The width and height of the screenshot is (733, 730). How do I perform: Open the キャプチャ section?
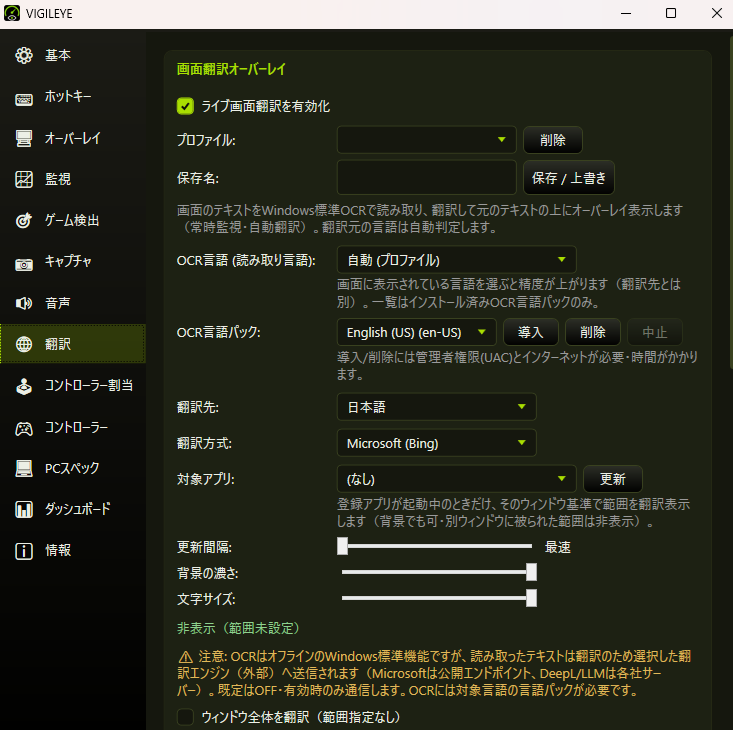[73, 262]
